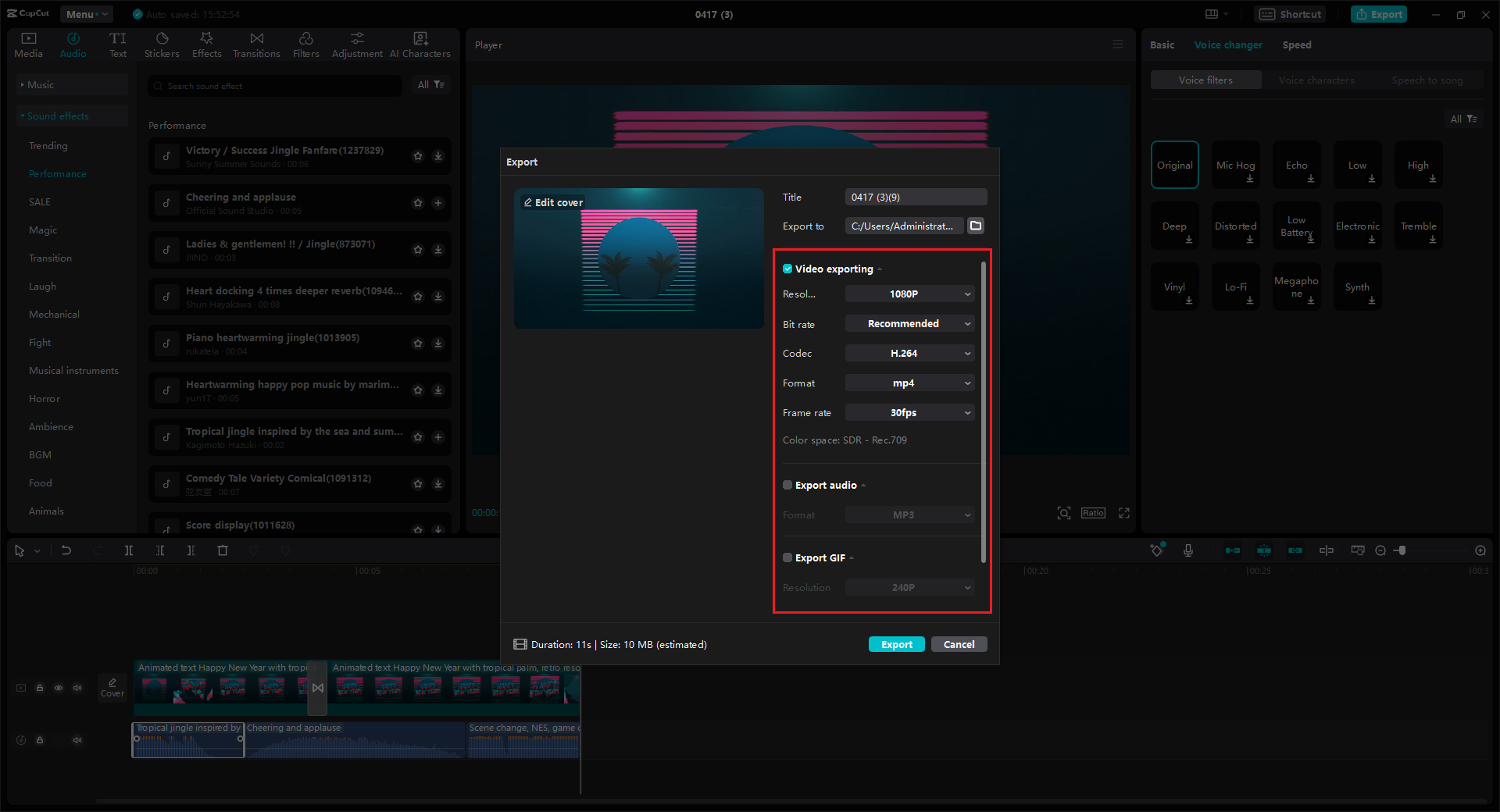This screenshot has width=1500, height=812.
Task: Open the Bit rate Recommended dropdown
Action: (x=910, y=323)
